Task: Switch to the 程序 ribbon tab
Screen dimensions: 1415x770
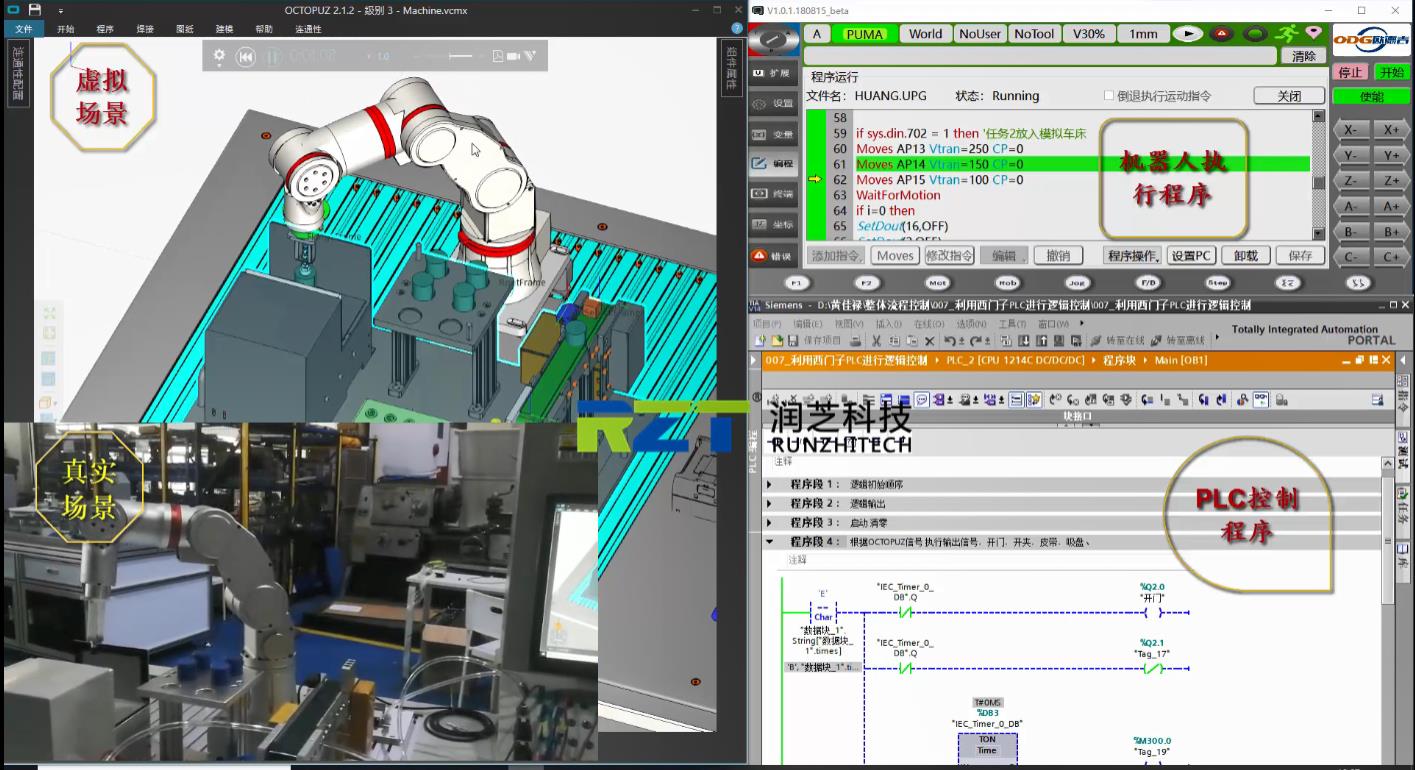Action: point(105,29)
